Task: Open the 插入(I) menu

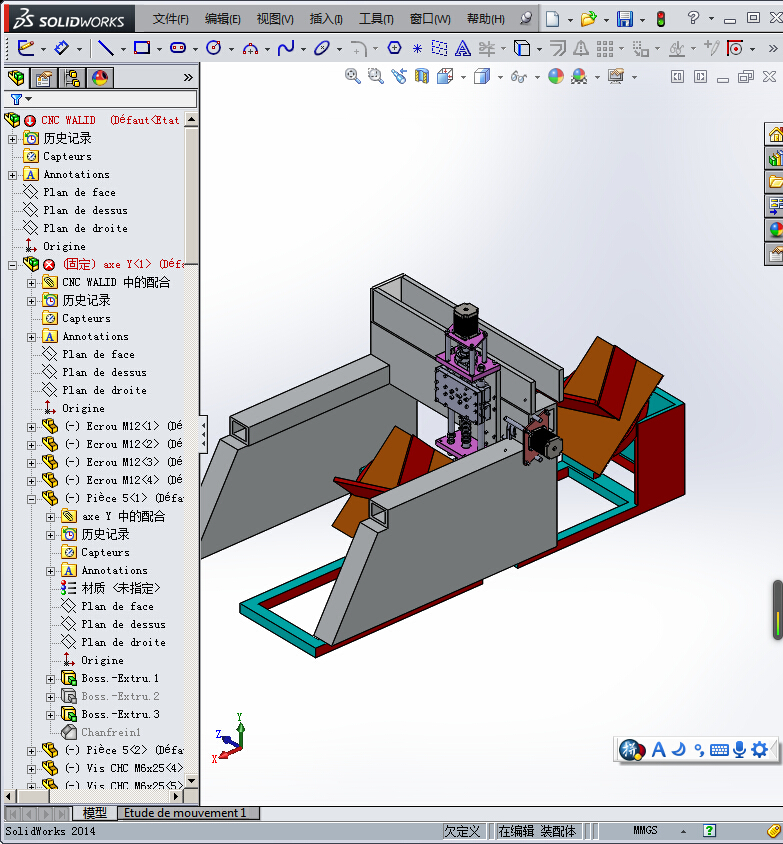Action: click(326, 19)
